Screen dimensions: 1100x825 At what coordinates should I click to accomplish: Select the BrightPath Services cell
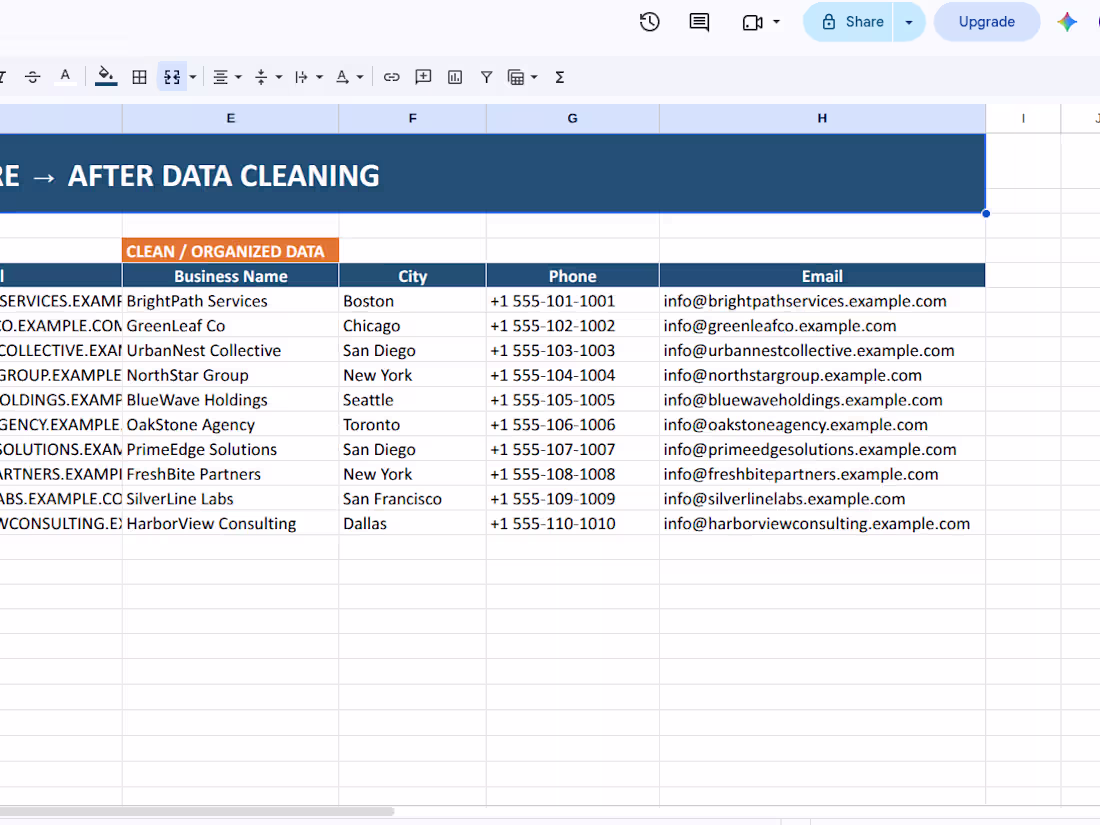point(230,301)
